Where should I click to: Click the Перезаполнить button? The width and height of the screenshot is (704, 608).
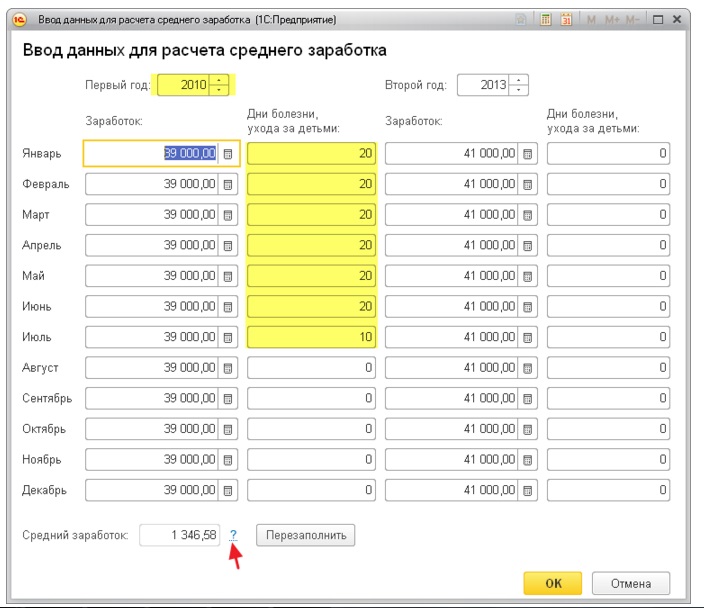coord(306,535)
